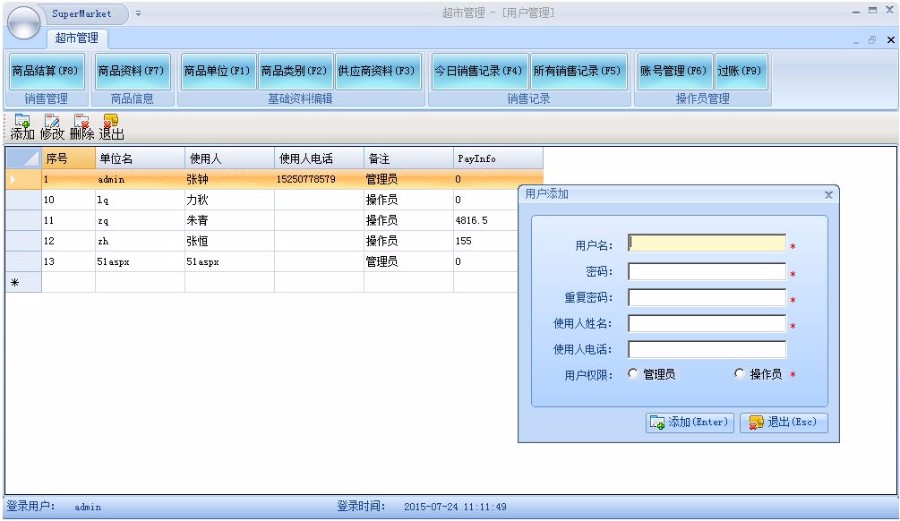The image size is (900, 521).
Task: Open 商品资料 (F7) product info
Action: point(132,71)
